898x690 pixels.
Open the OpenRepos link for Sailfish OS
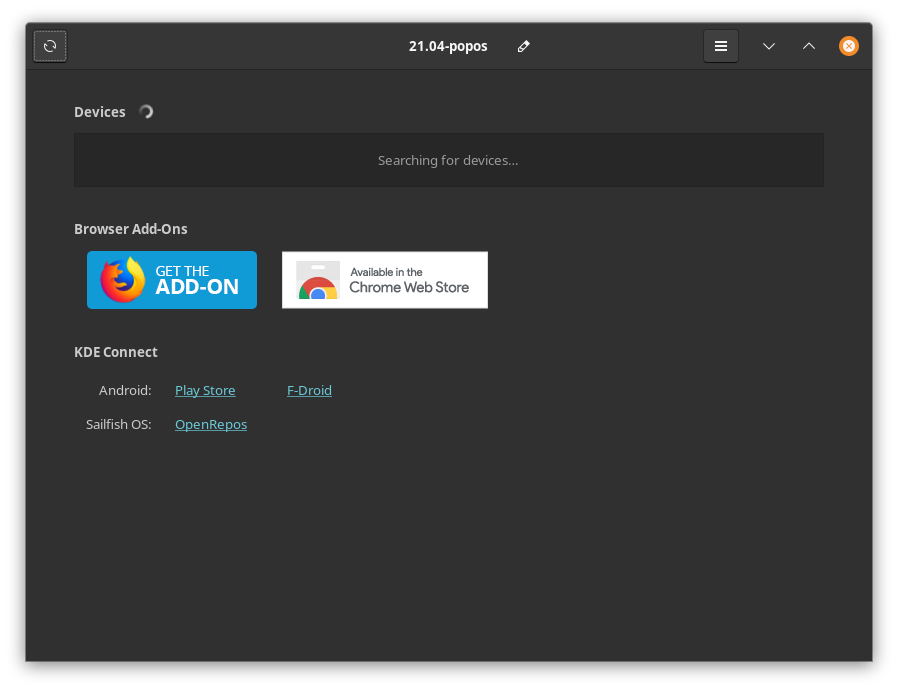tap(211, 424)
